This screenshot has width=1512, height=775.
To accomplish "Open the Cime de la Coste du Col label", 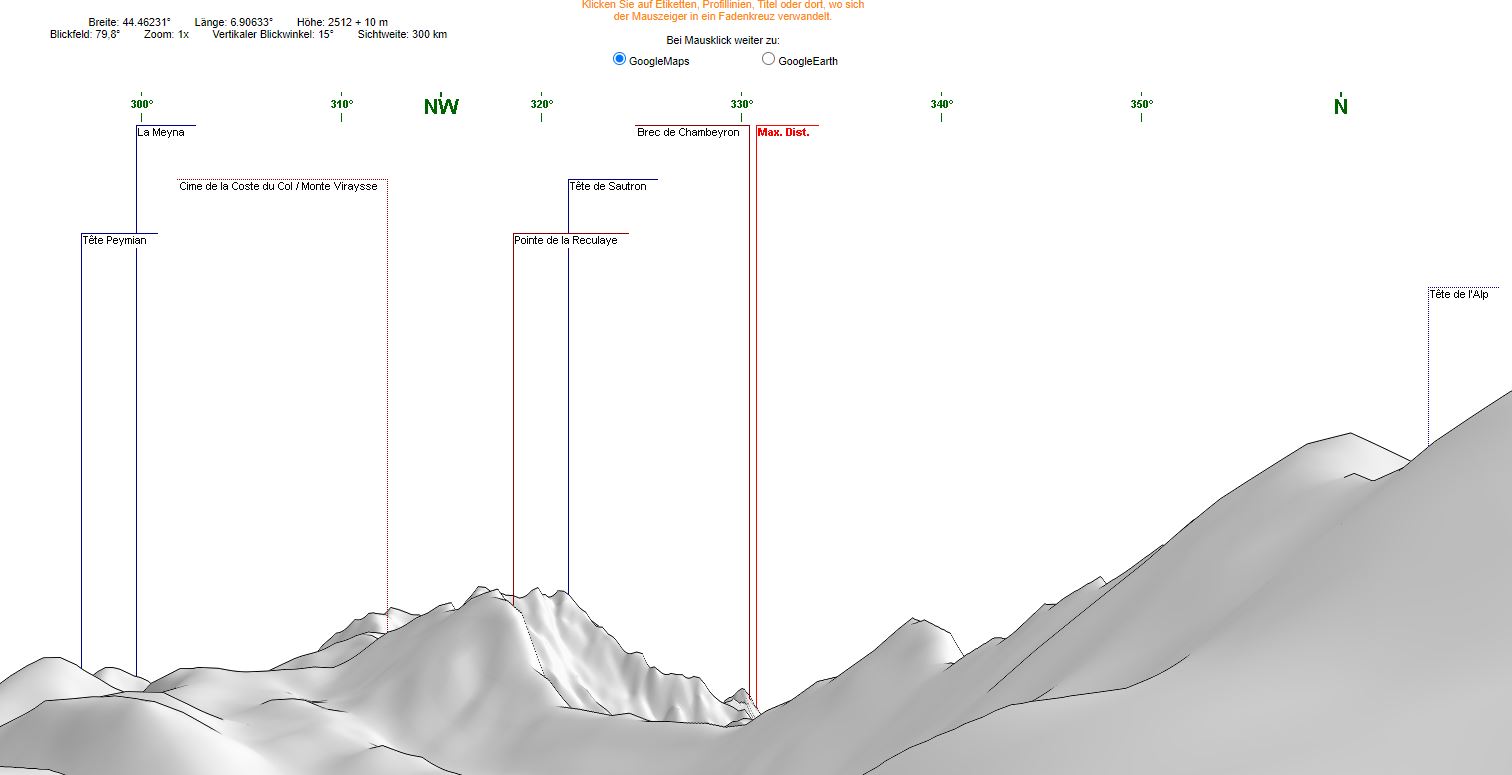I will coord(278,186).
